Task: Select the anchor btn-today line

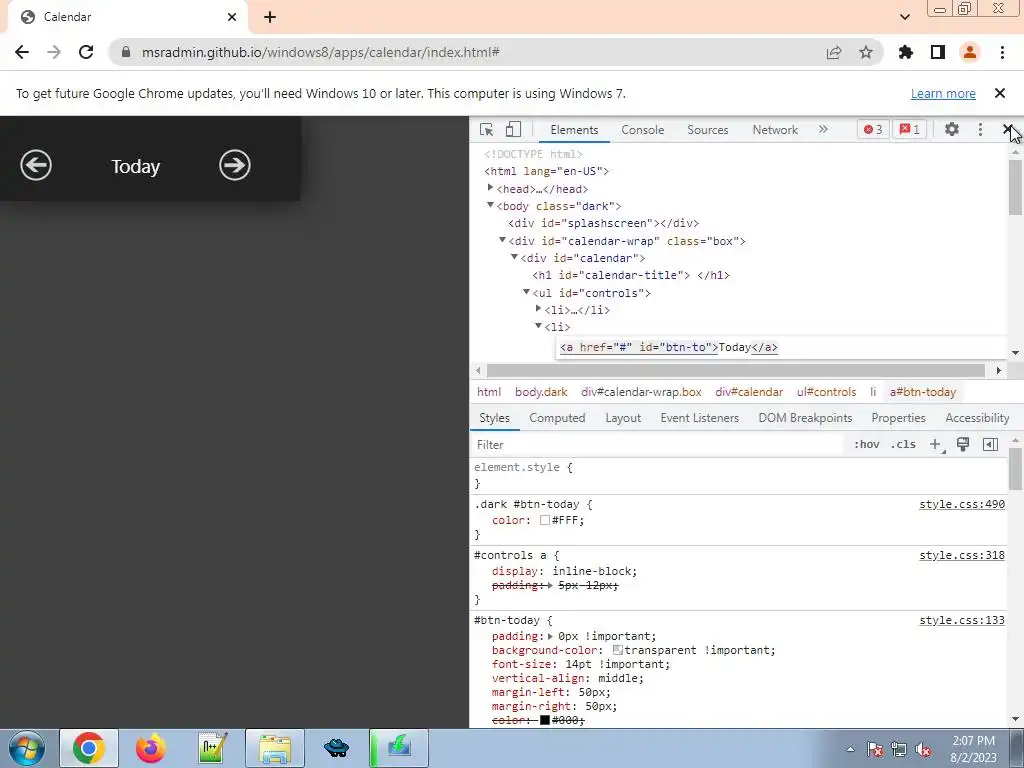Action: click(x=669, y=347)
